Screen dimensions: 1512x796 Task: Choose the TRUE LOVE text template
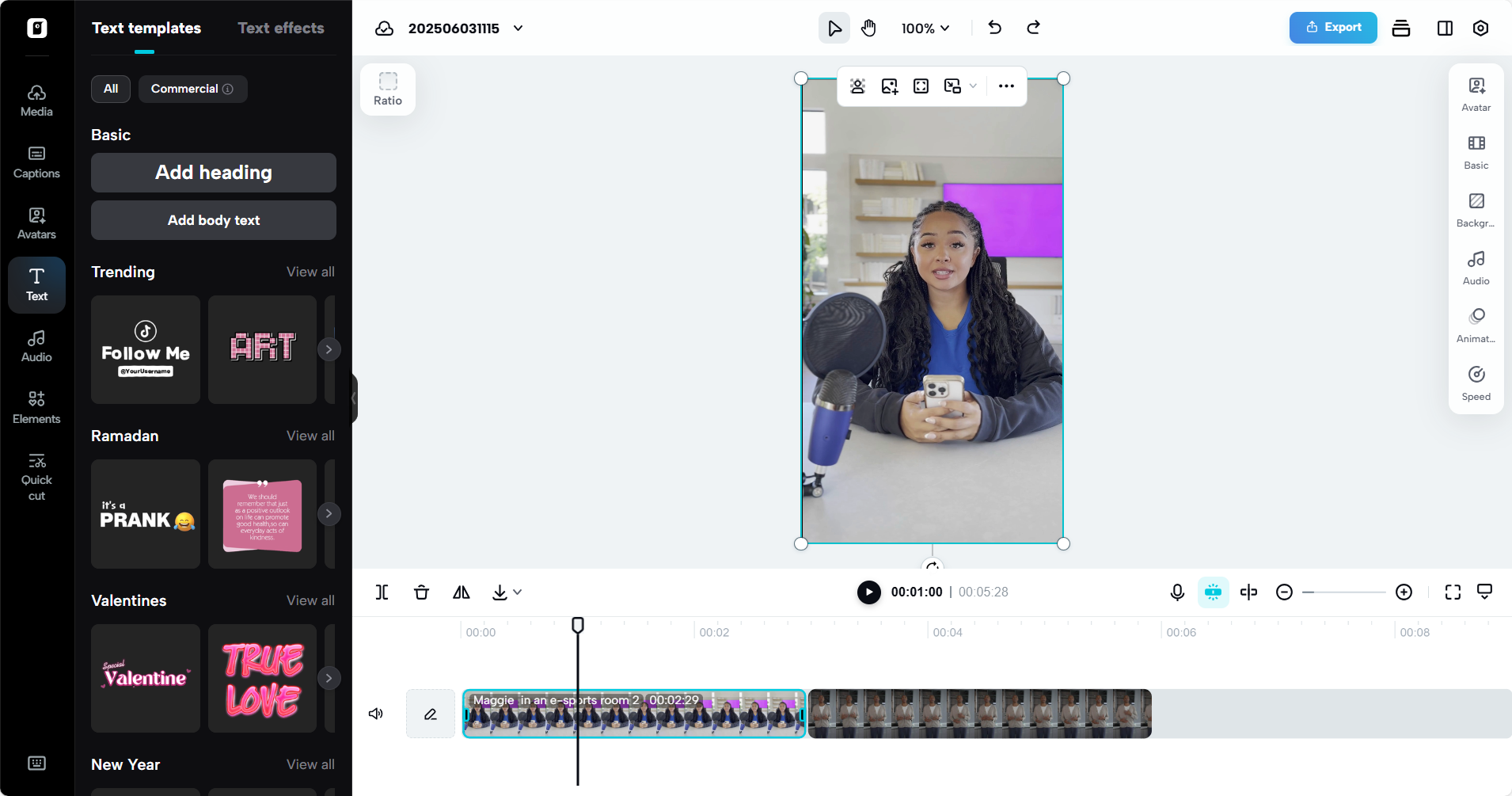262,678
